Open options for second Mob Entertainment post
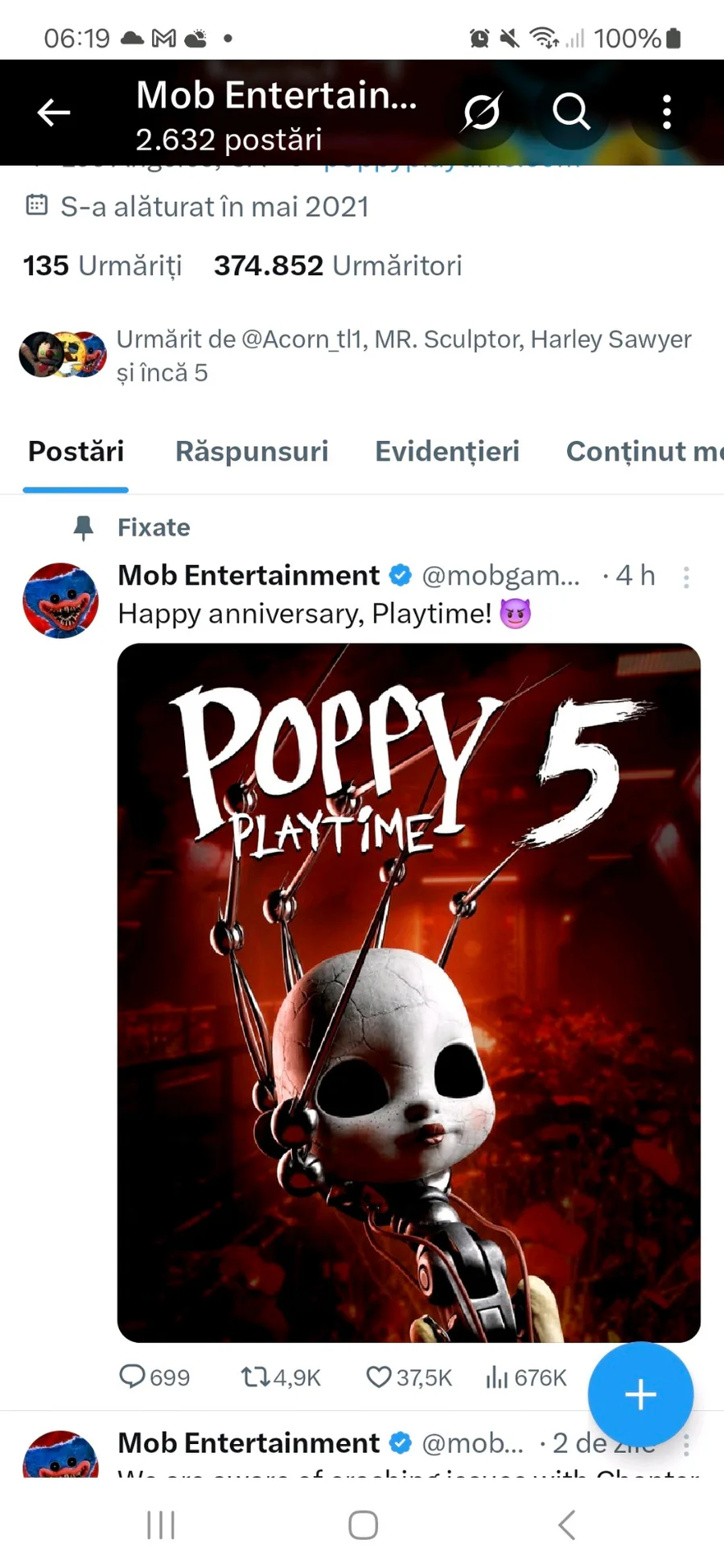 (686, 1446)
